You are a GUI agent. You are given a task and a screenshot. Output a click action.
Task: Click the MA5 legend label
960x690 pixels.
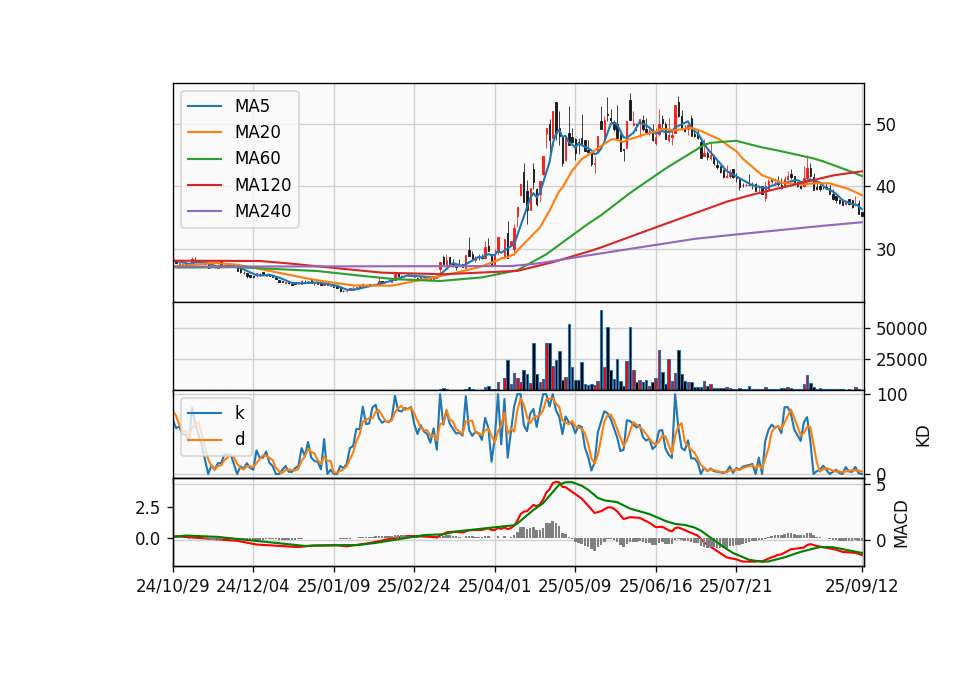coord(252,106)
